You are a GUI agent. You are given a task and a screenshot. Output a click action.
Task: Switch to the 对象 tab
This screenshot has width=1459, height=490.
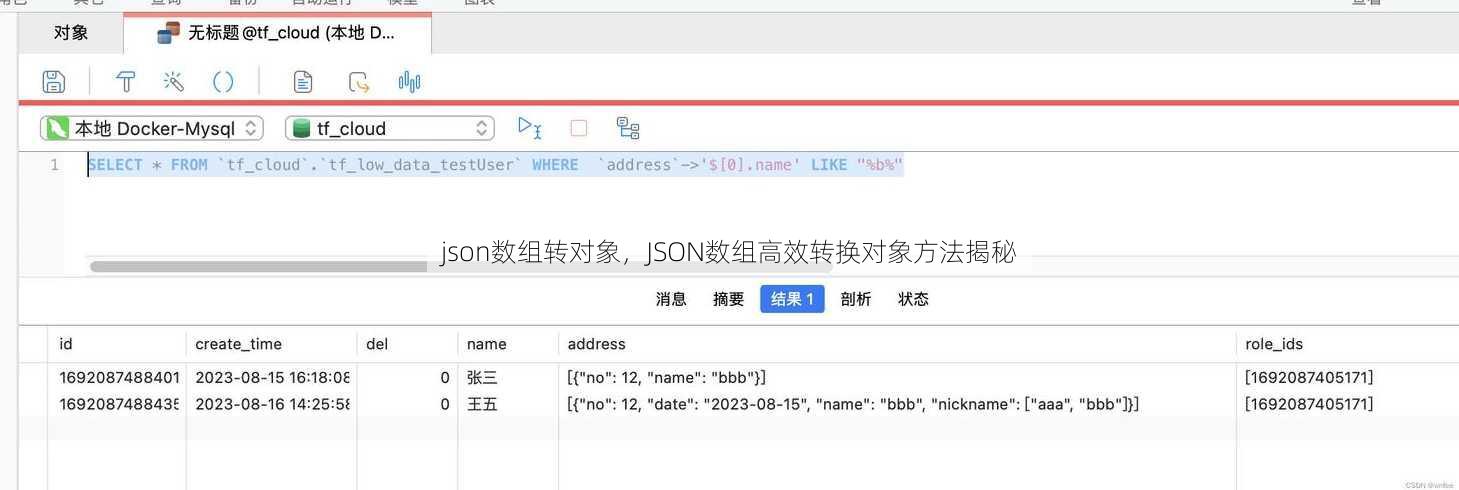[x=71, y=33]
